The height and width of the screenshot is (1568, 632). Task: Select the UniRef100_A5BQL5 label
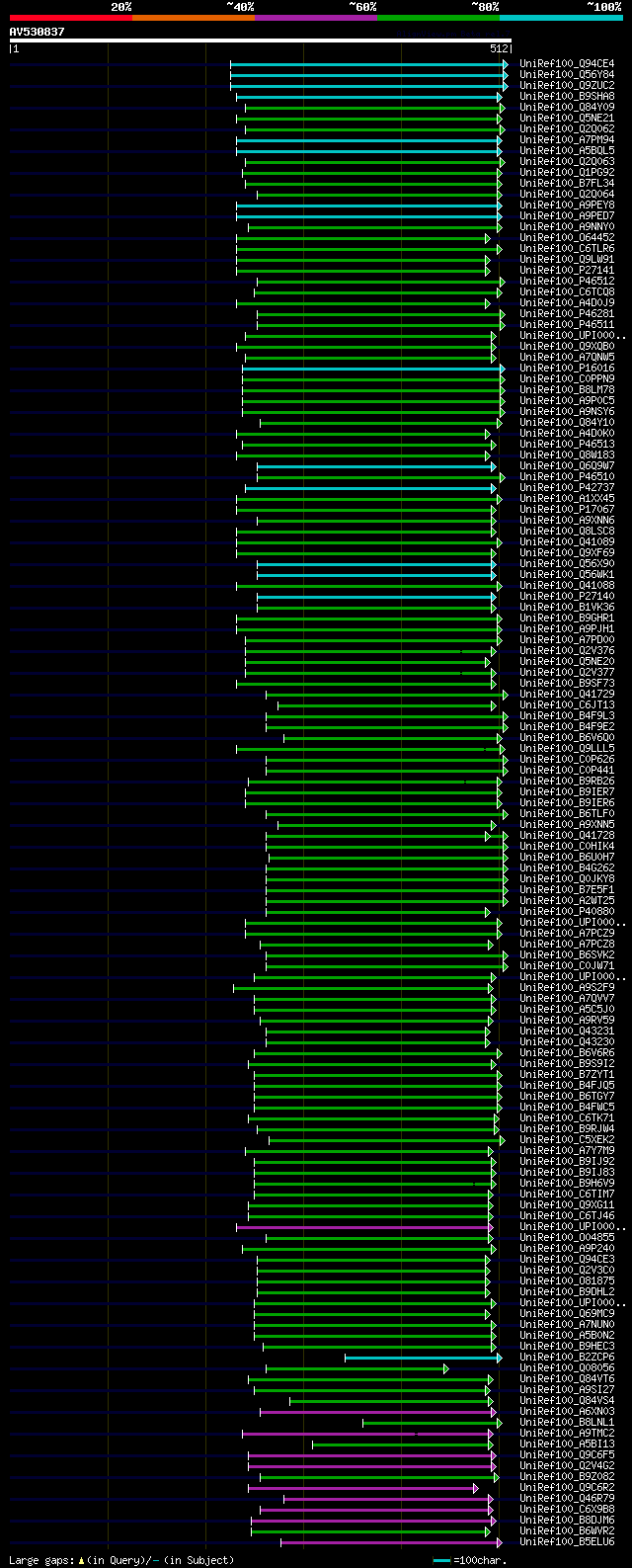567,150
